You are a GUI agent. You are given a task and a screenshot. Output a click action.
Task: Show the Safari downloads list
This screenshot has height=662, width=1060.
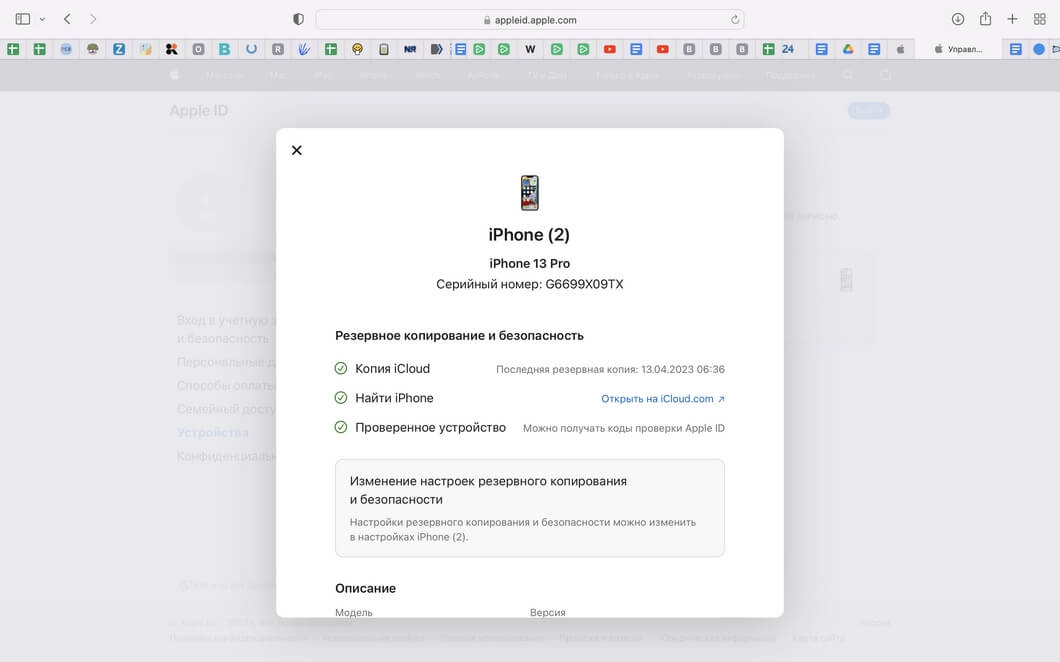(957, 19)
